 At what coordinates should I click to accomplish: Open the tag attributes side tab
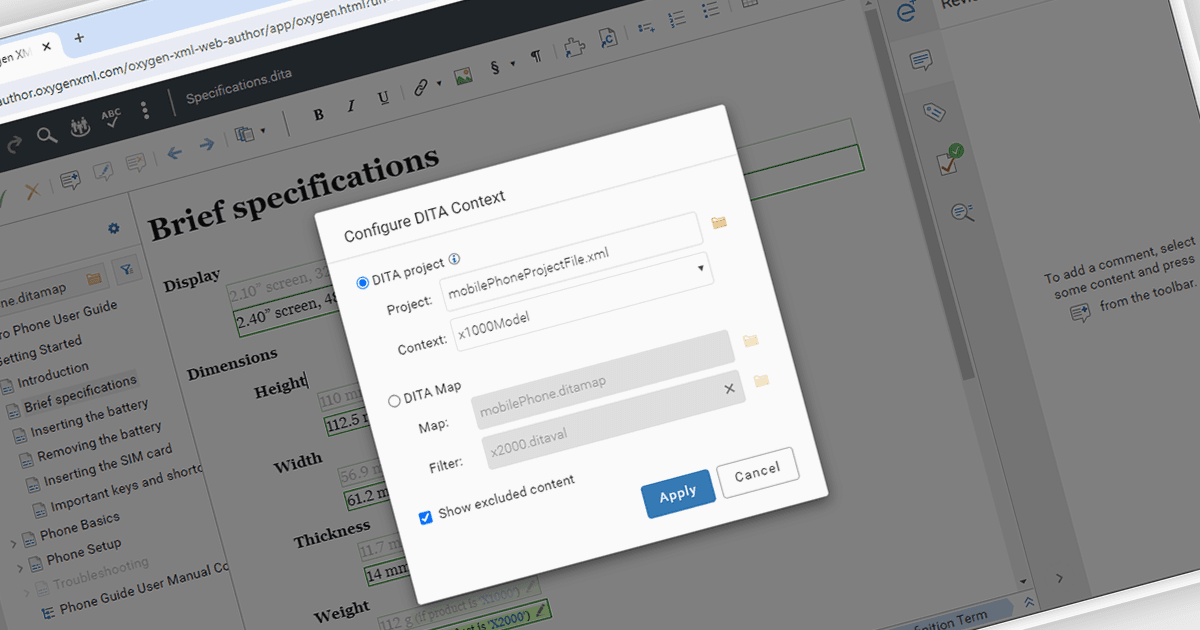coord(935,111)
